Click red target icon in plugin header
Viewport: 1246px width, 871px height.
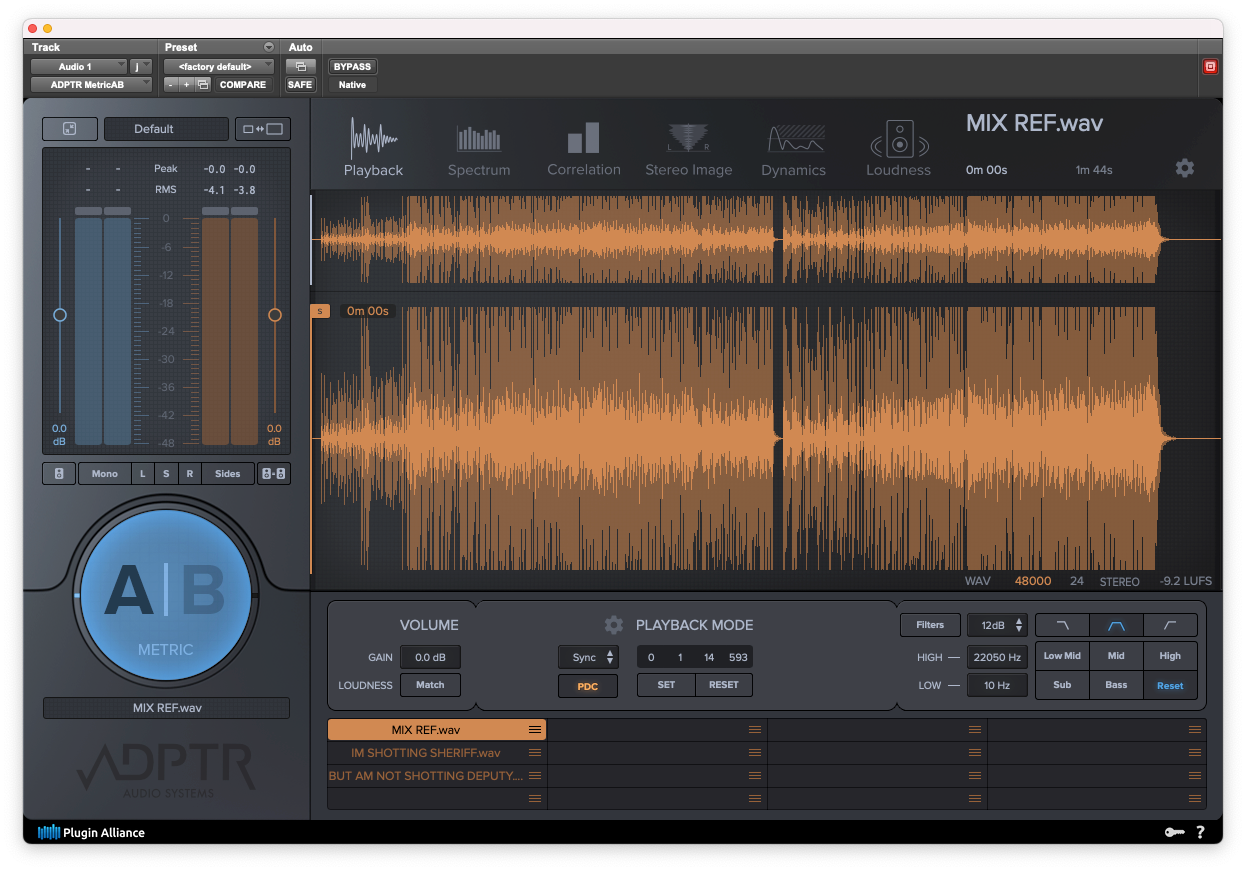1210,67
